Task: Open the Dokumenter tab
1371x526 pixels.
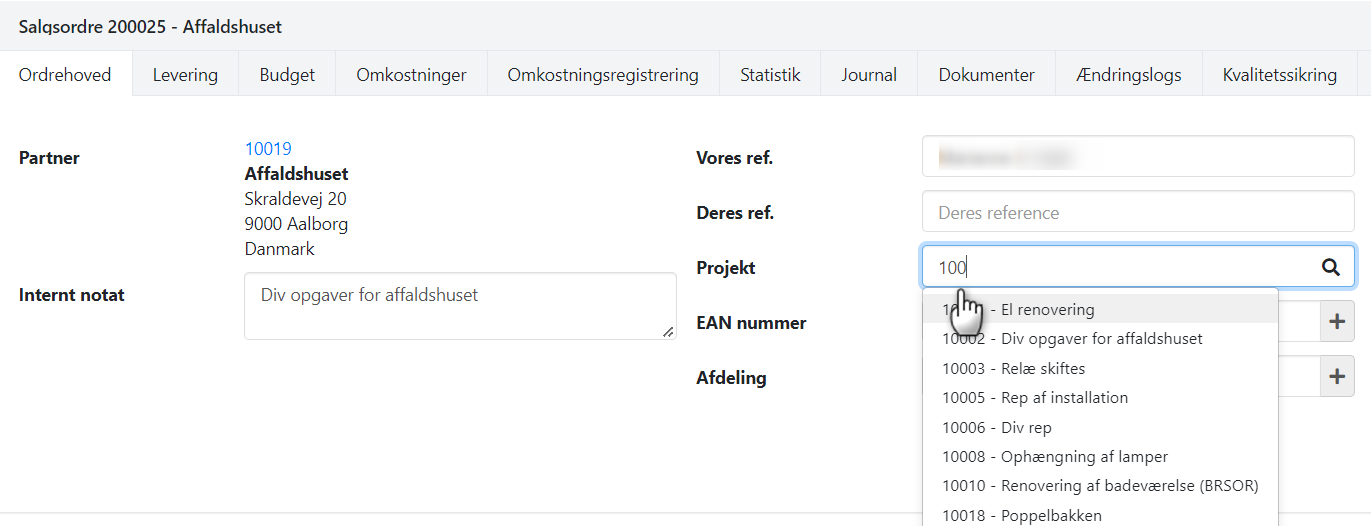Action: (x=986, y=75)
